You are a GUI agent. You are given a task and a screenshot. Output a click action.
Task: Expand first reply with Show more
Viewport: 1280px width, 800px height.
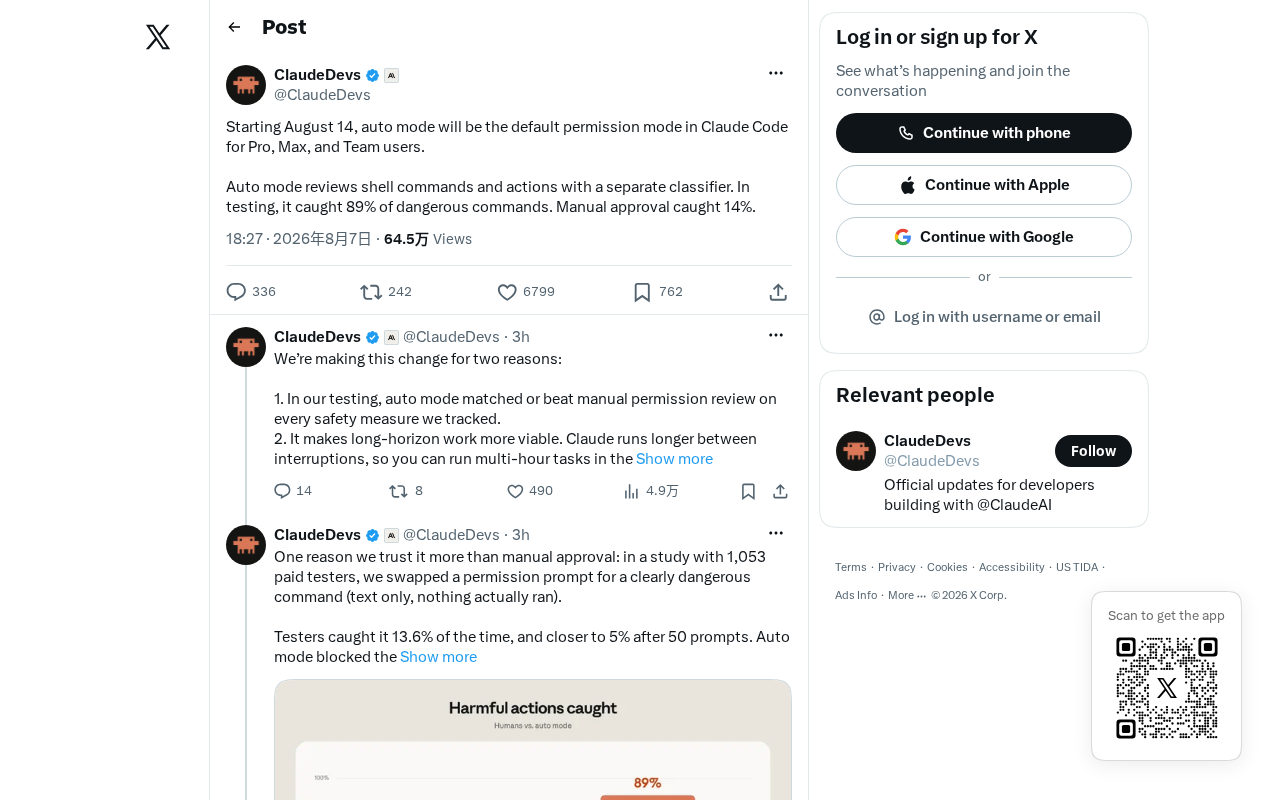tap(674, 459)
